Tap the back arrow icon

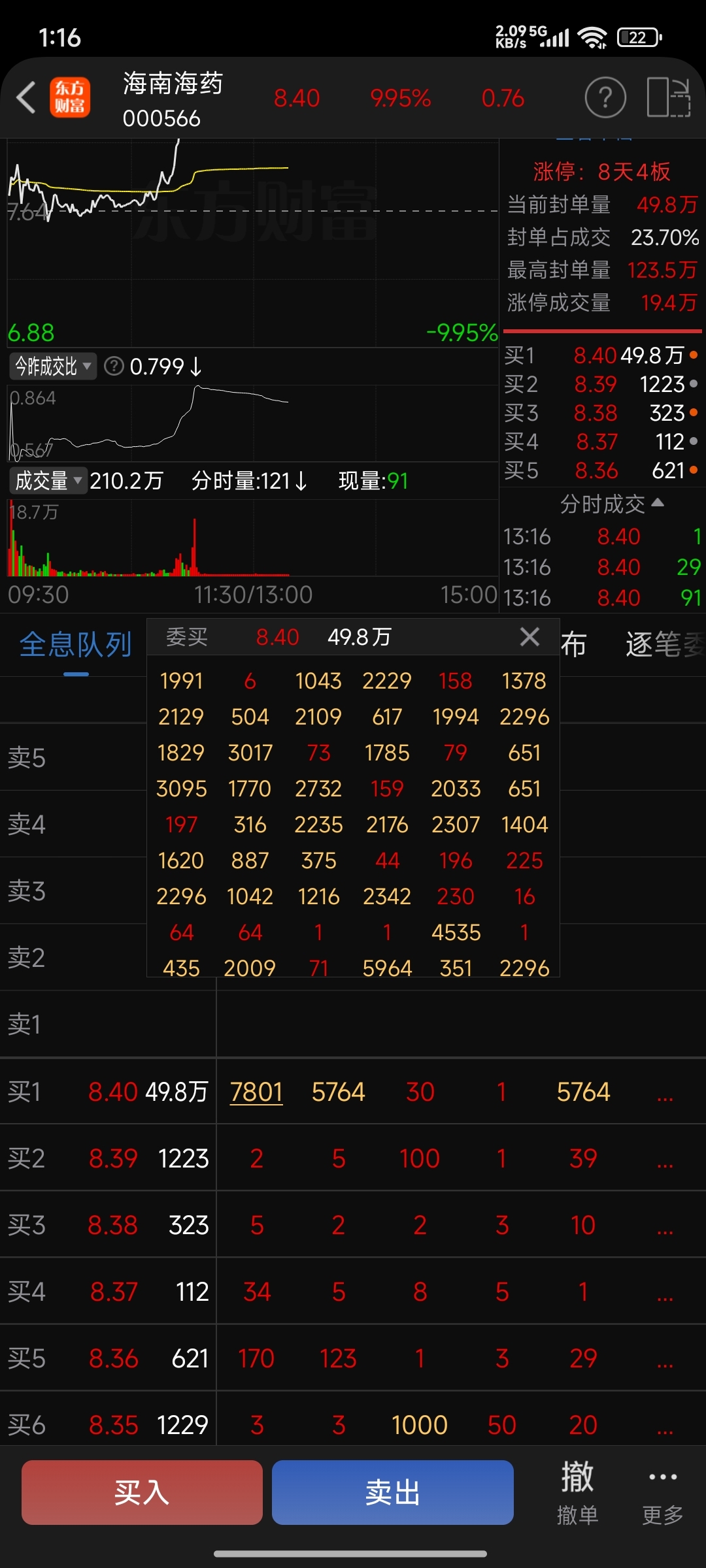[26, 98]
